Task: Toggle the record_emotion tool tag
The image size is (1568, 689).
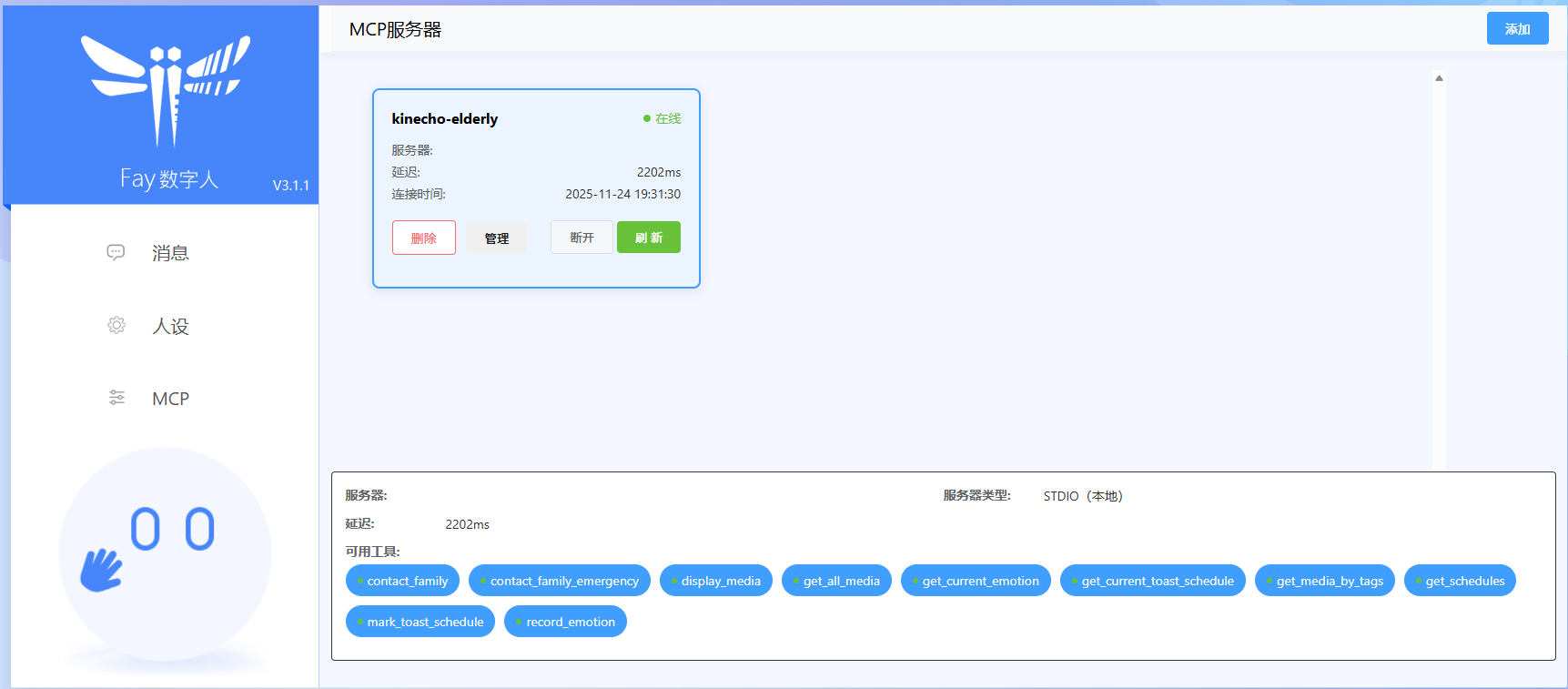Action: pyautogui.click(x=565, y=622)
